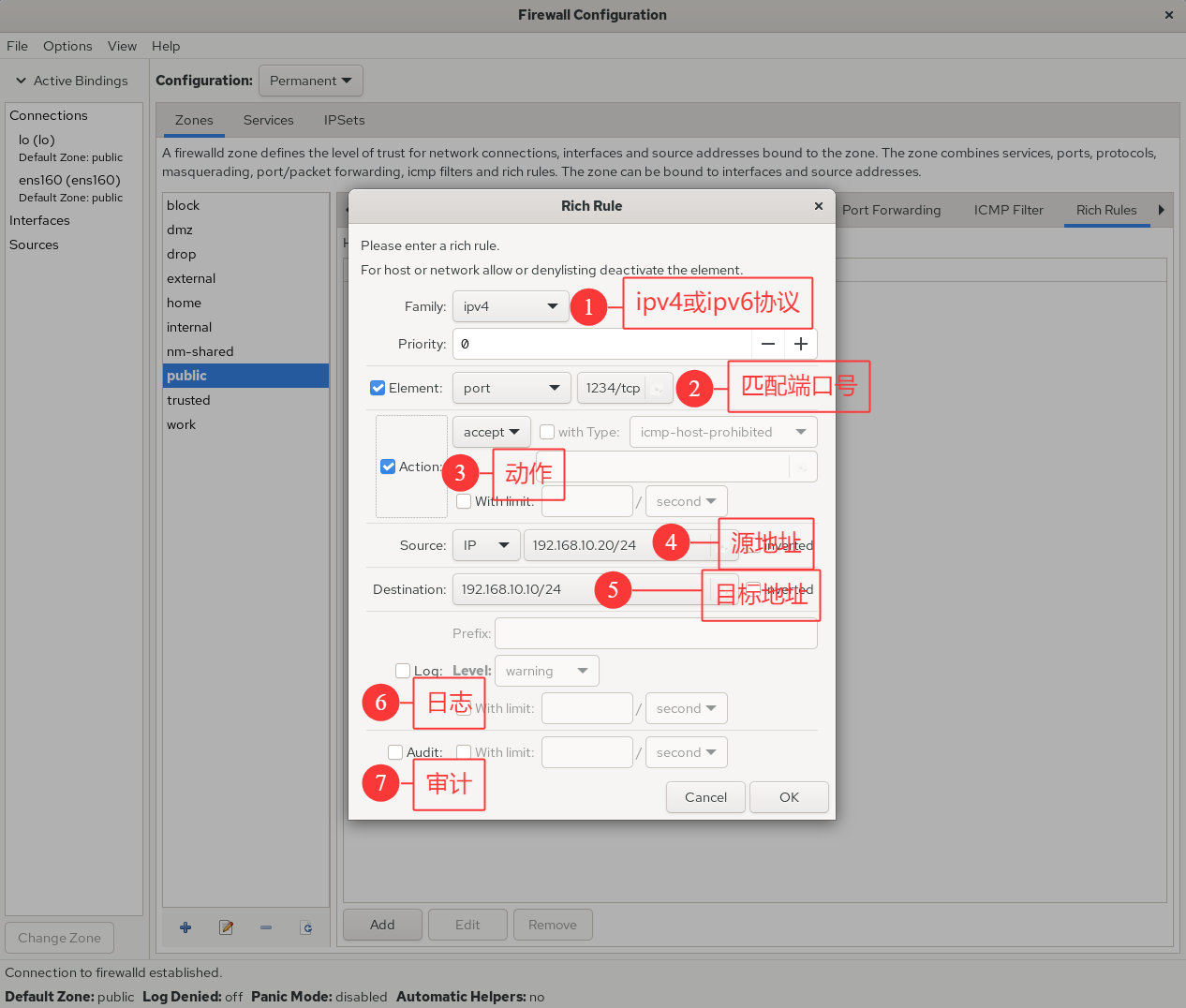The width and height of the screenshot is (1186, 1008).
Task: Decrease priority with the minus button
Action: tap(768, 344)
